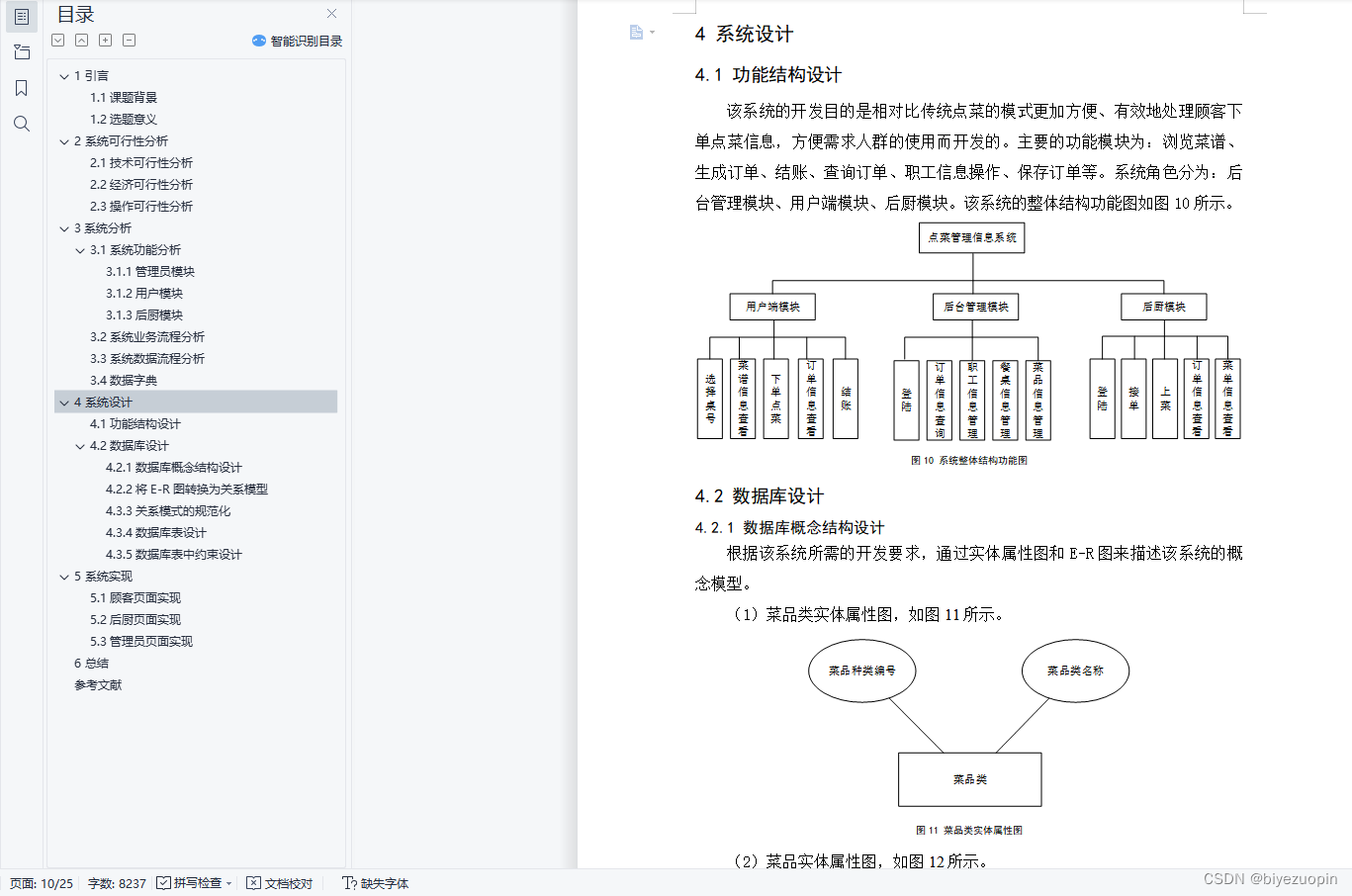Click the blue 智能识别目录 robot icon
Viewport: 1352px width, 896px height.
pyautogui.click(x=259, y=41)
